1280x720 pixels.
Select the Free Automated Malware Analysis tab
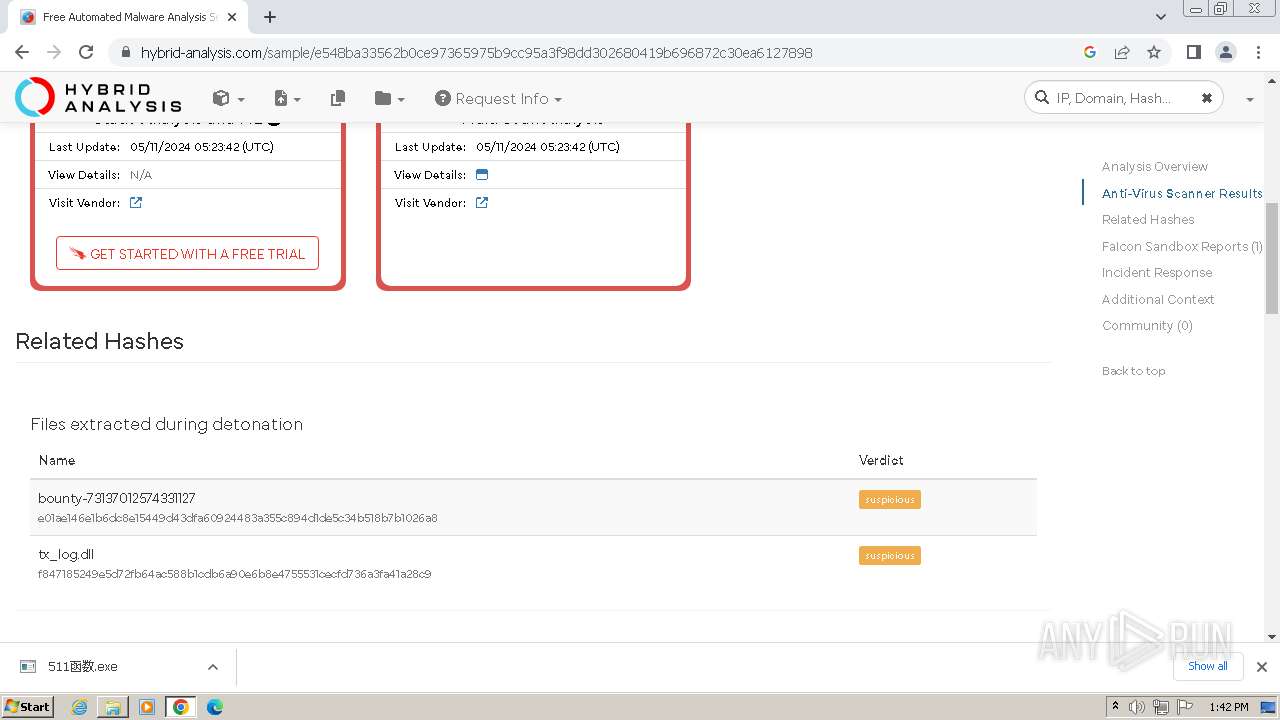(128, 17)
